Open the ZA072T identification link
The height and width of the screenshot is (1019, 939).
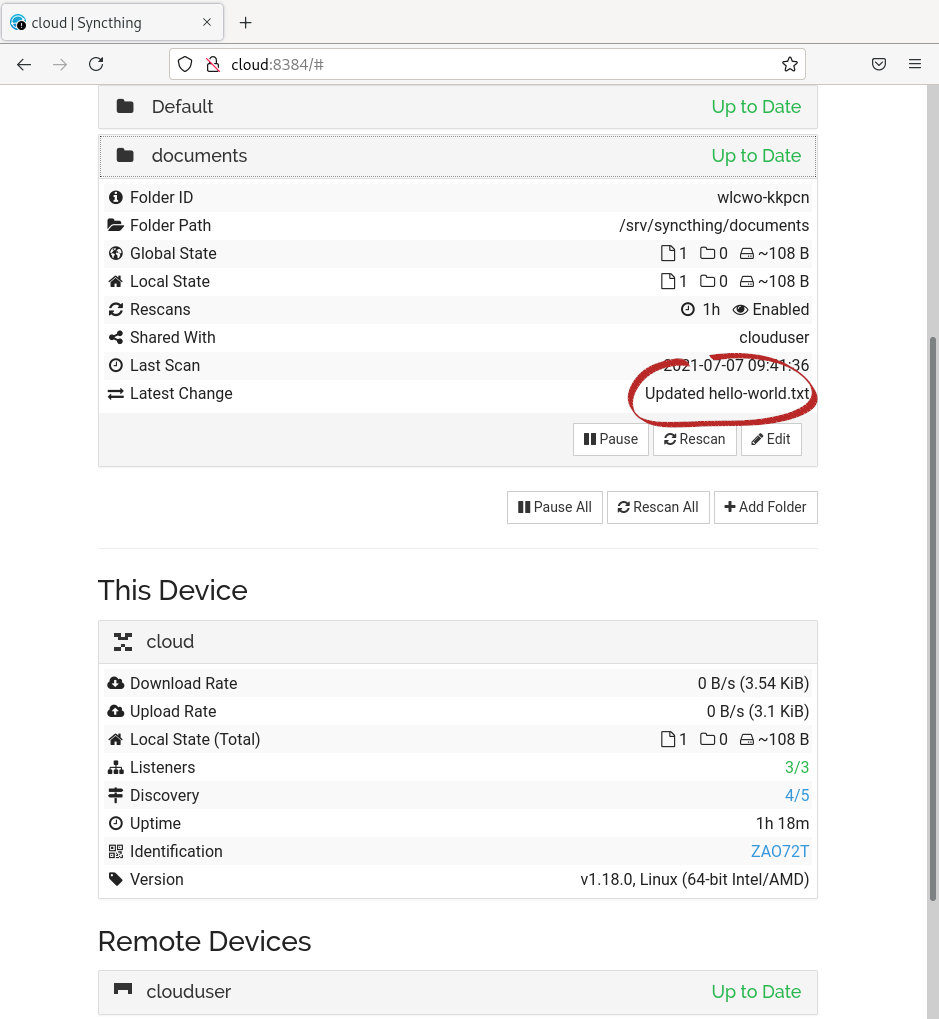click(780, 851)
